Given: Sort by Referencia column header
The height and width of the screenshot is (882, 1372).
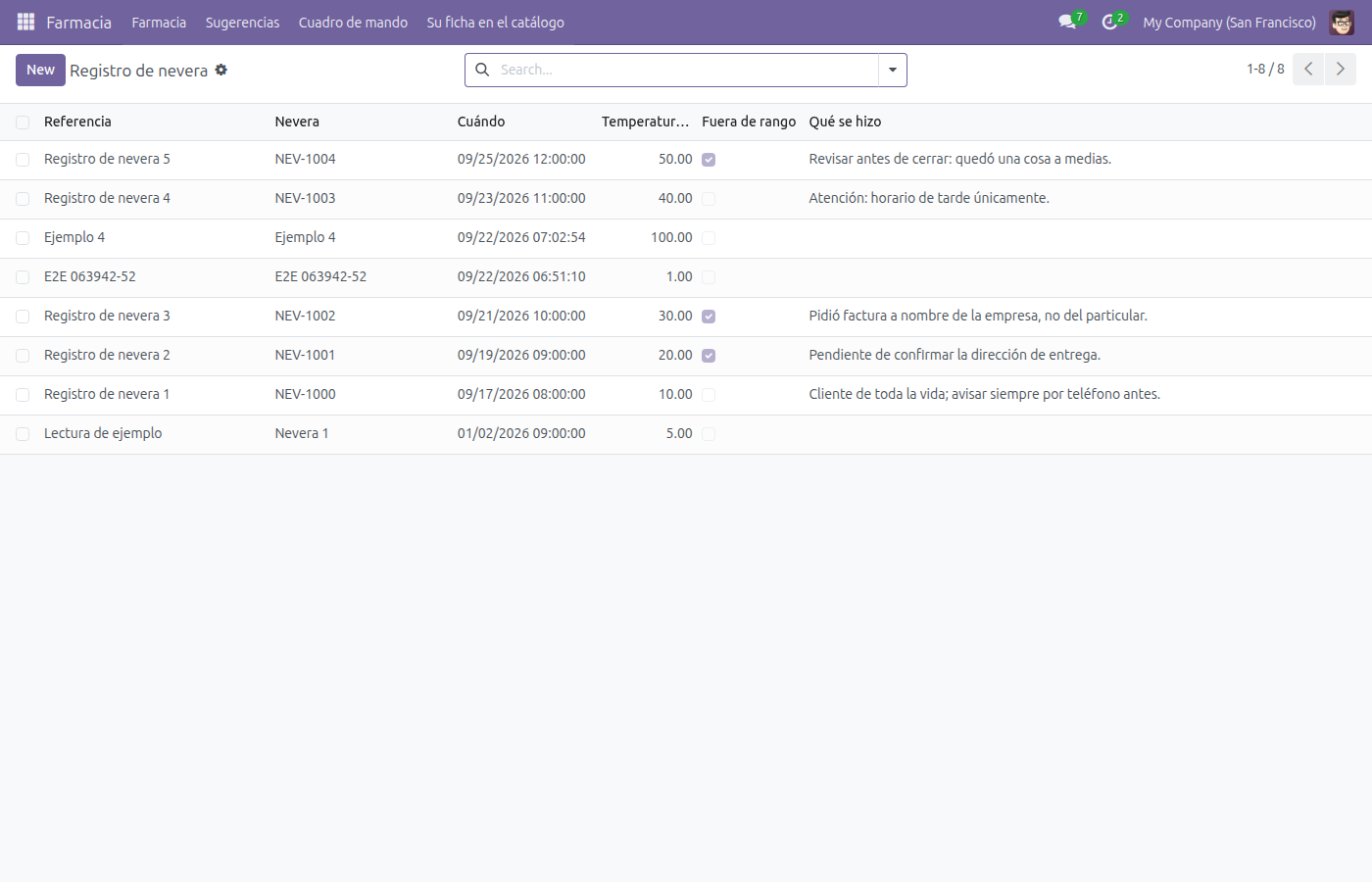Looking at the screenshot, I should pos(77,122).
